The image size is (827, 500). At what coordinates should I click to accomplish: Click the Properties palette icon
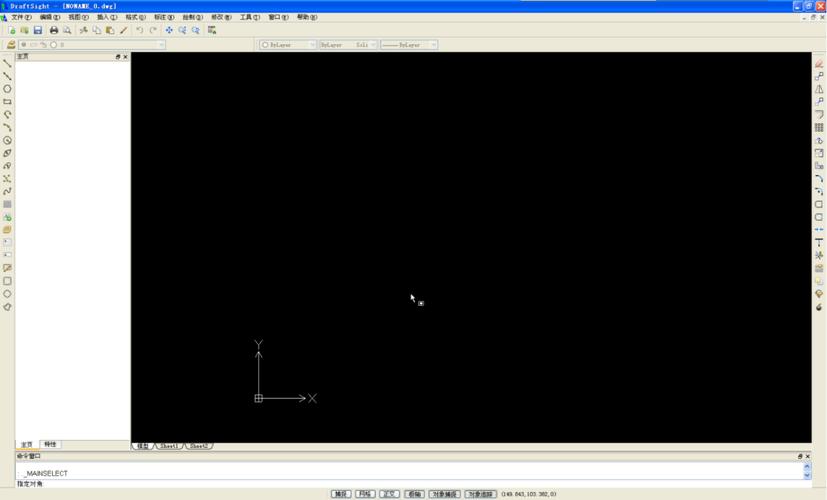pos(212,30)
